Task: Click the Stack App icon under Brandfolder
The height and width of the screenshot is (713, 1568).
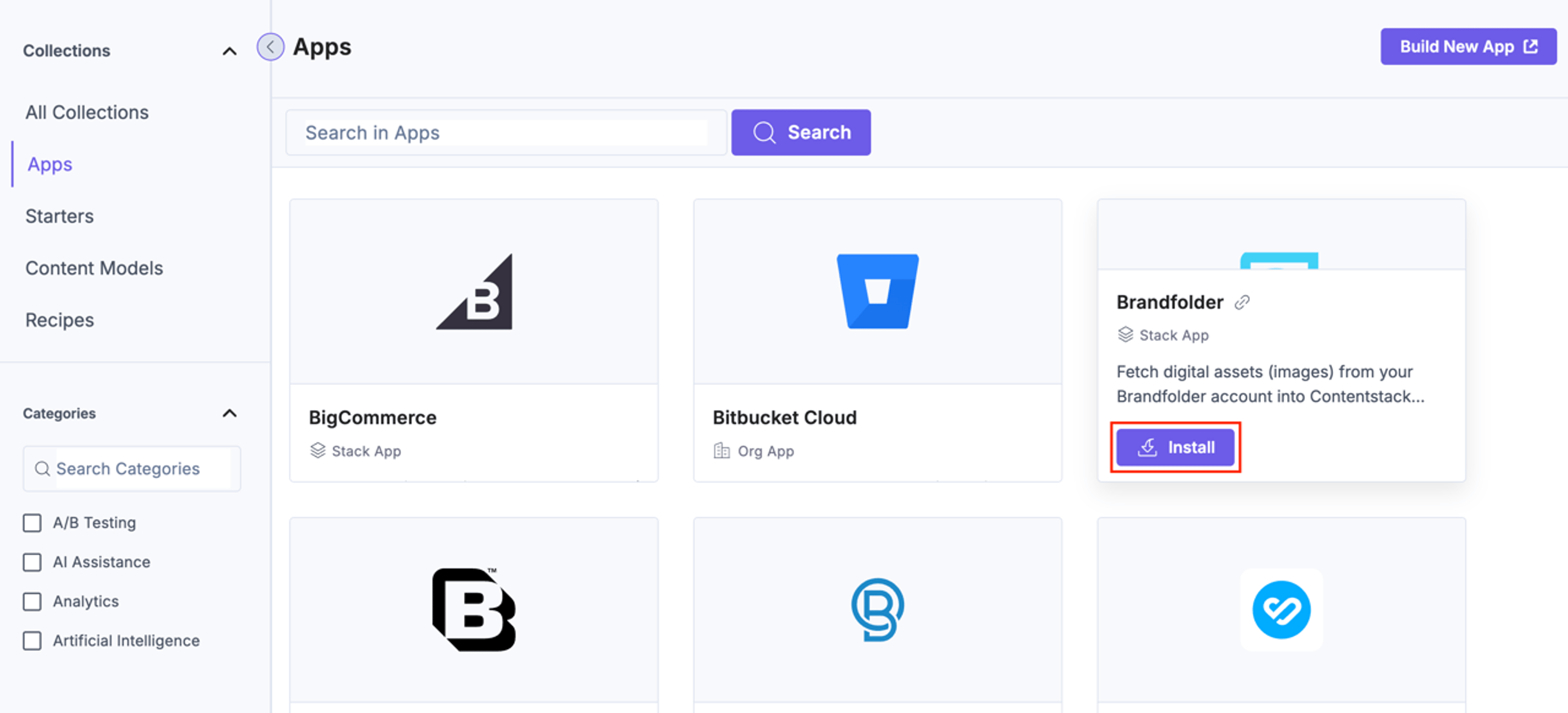Action: [1125, 335]
